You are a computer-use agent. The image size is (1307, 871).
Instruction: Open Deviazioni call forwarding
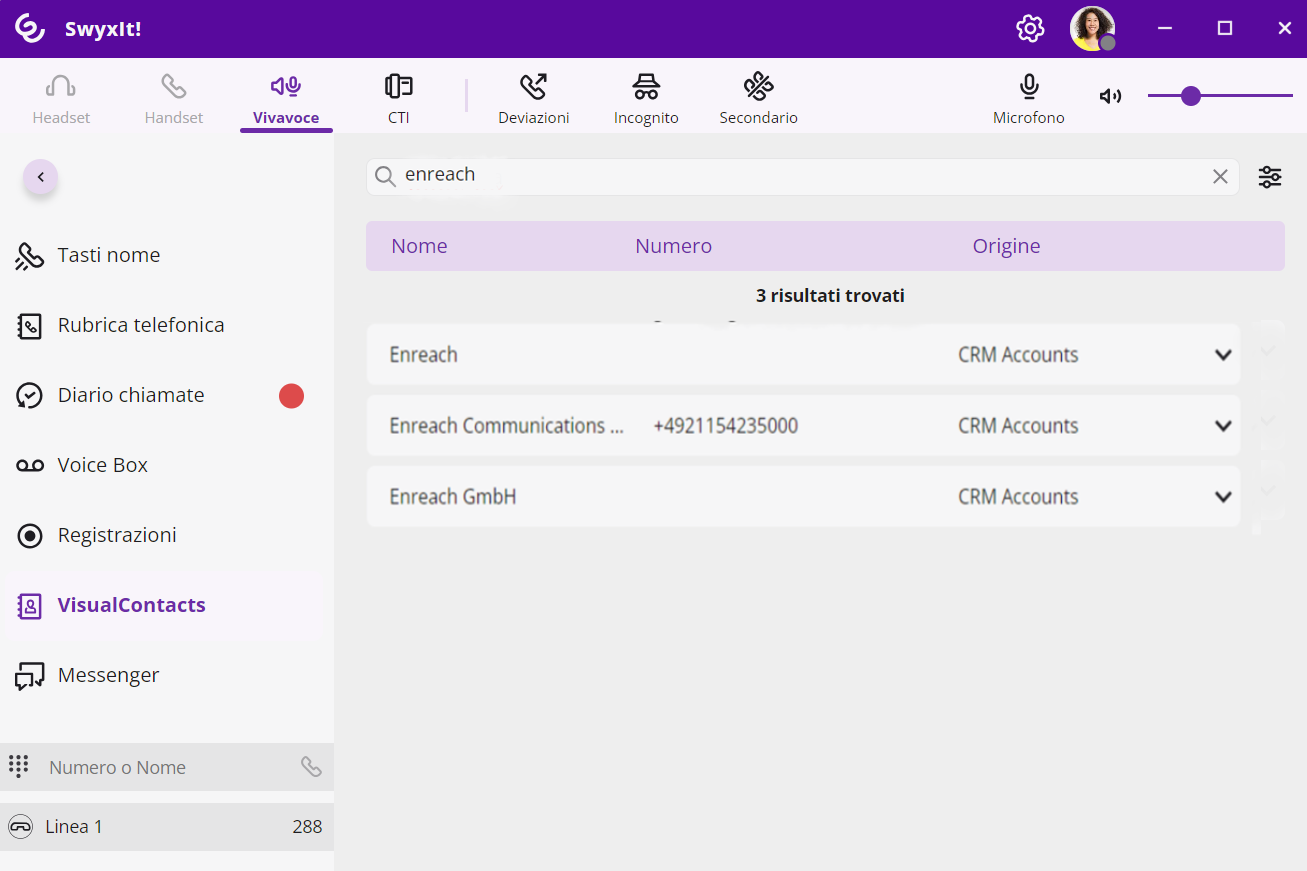[534, 99]
